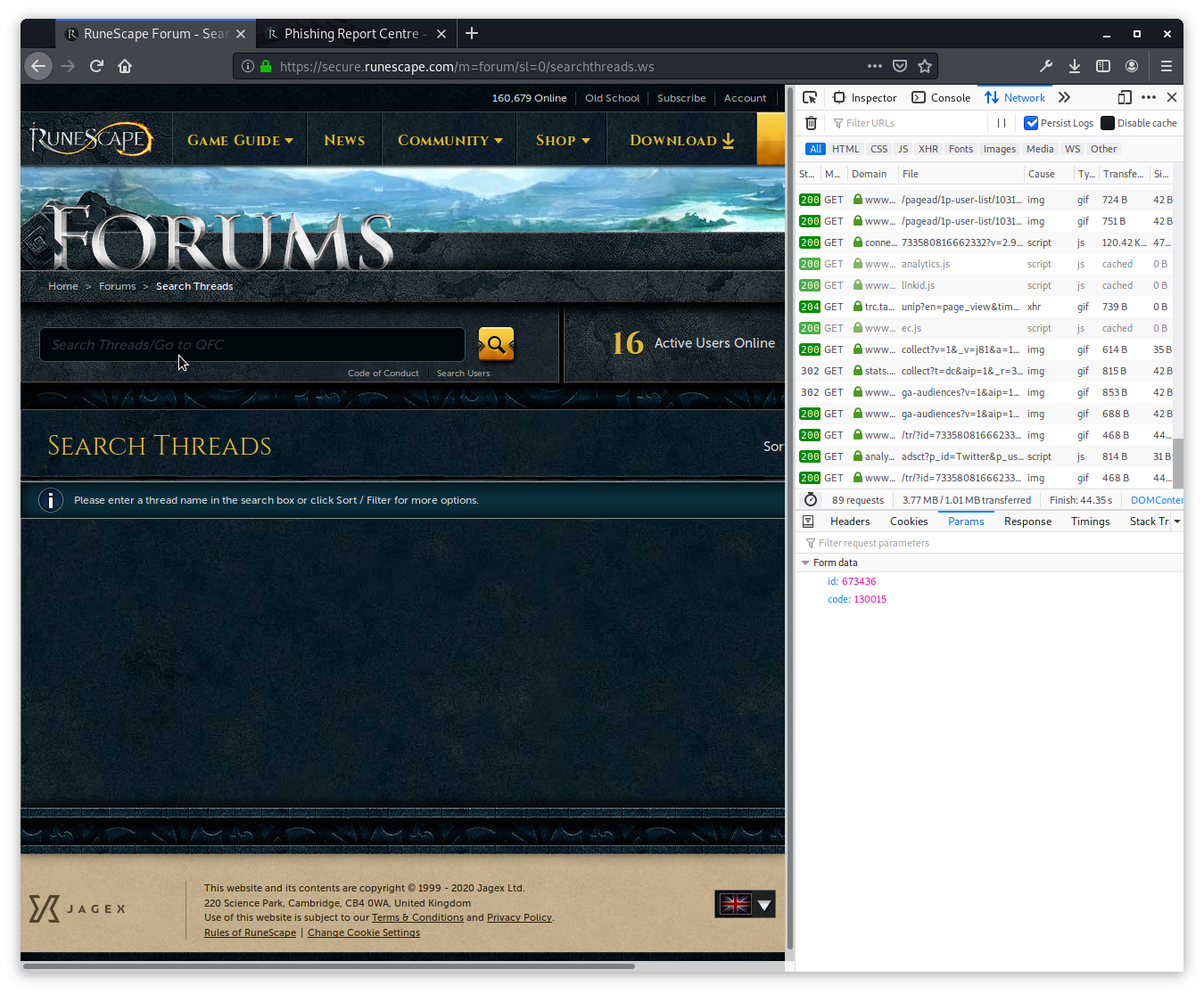Show more devtools tabs chevron
Image resolution: width=1204 pixels, height=994 pixels.
(x=1064, y=98)
